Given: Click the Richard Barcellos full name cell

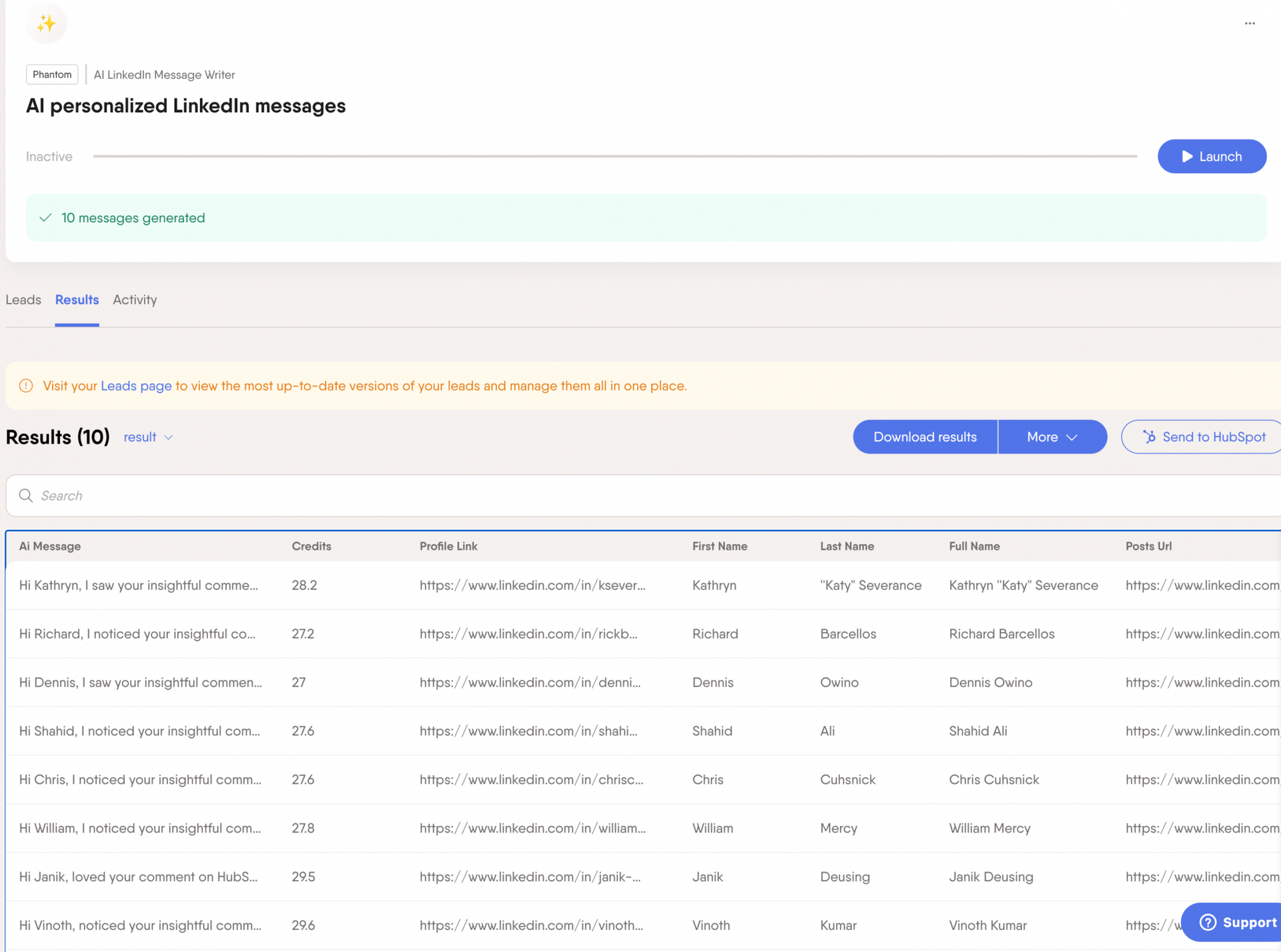Looking at the screenshot, I should tap(1001, 634).
